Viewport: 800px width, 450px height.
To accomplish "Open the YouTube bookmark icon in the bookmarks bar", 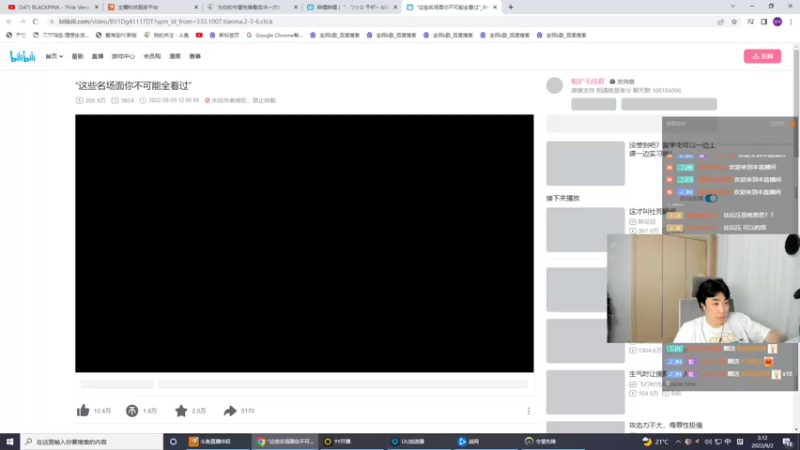I will pyautogui.click(x=199, y=35).
